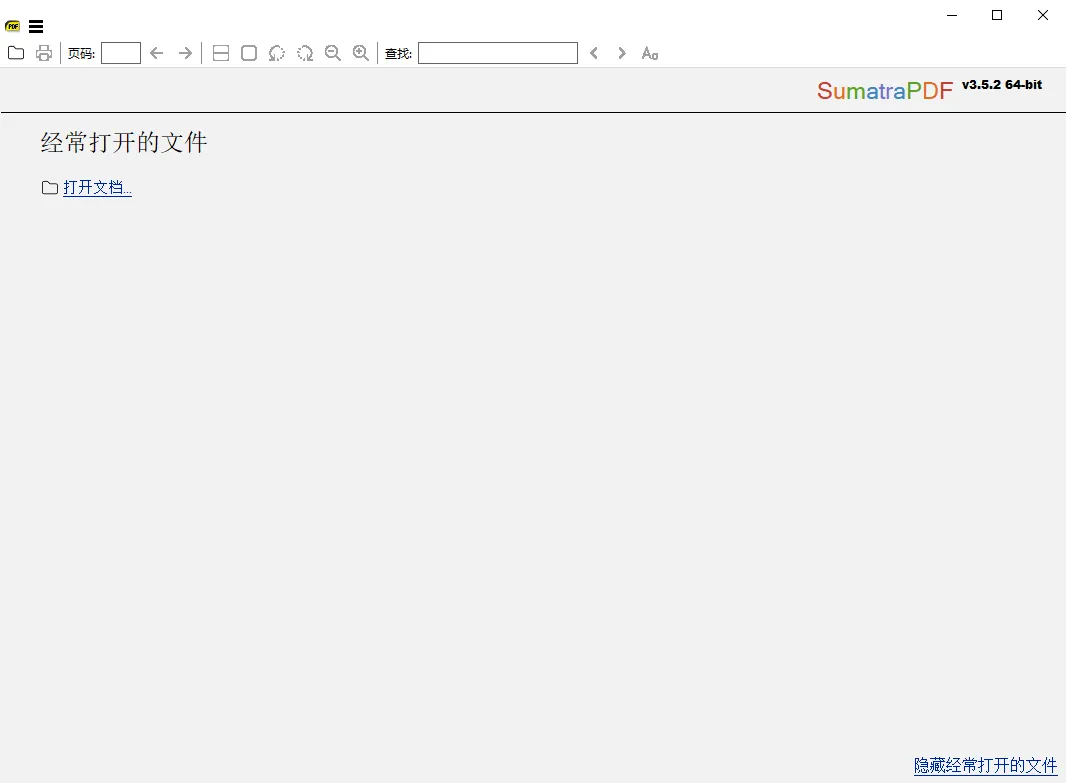This screenshot has height=783, width=1066.
Task: Select fit single page icon
Action: (249, 53)
